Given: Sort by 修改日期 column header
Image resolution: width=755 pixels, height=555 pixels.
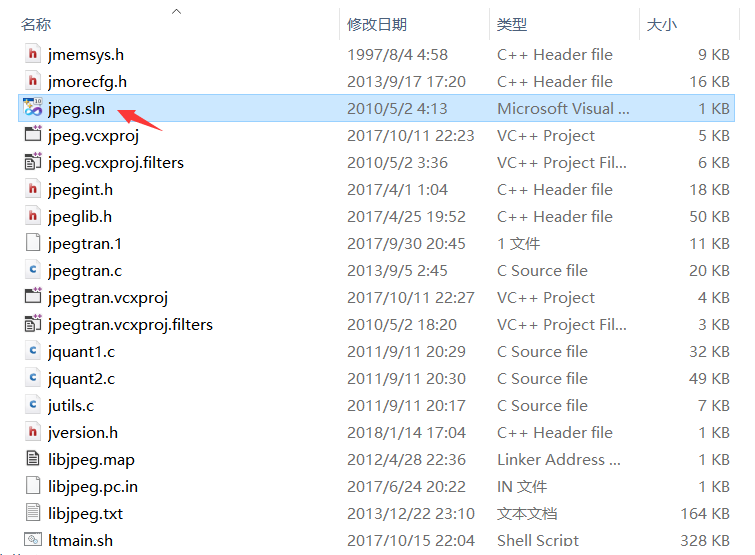Looking at the screenshot, I should pos(377,24).
